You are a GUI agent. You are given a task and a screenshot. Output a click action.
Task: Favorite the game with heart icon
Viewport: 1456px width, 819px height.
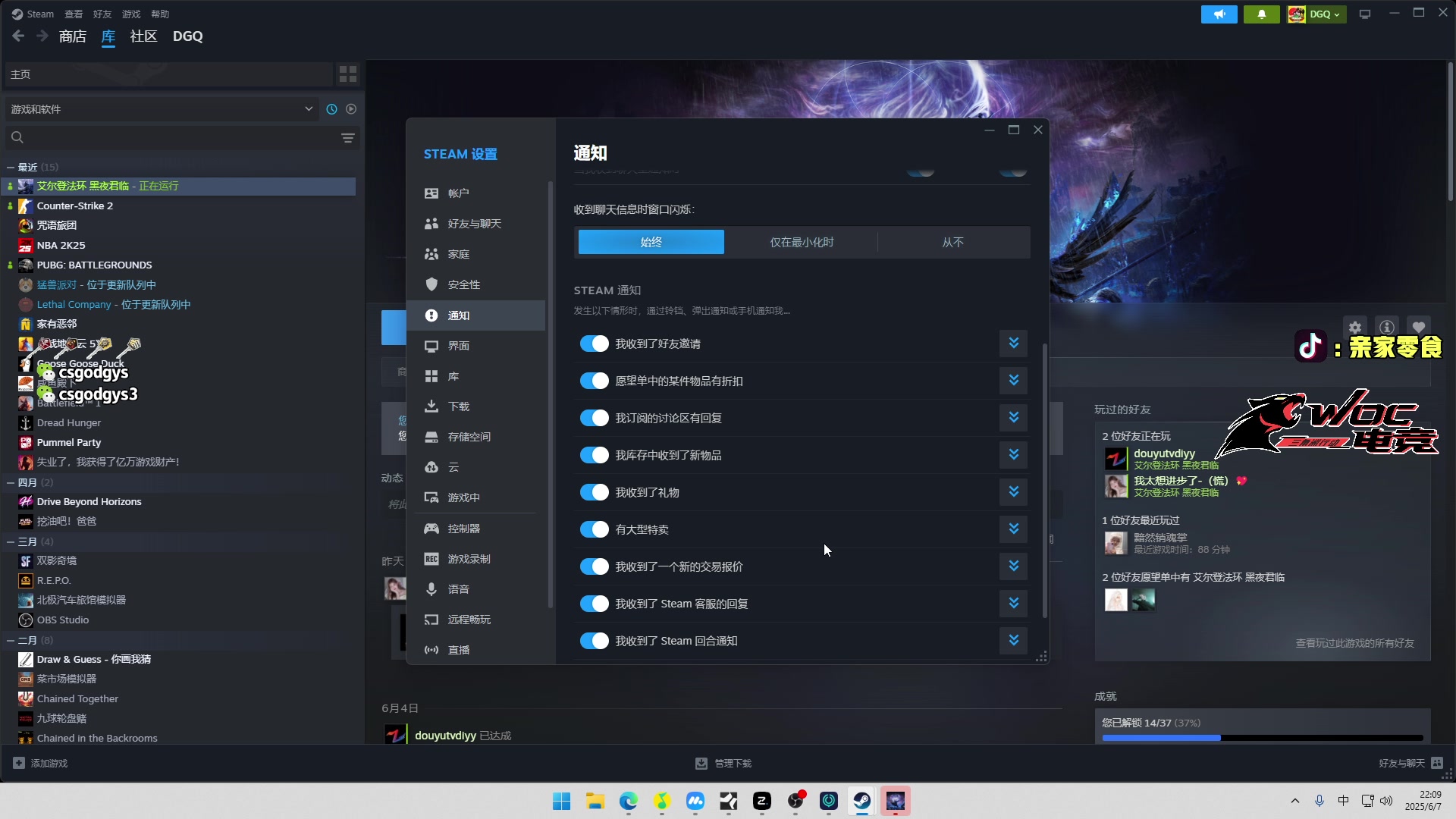(1419, 328)
